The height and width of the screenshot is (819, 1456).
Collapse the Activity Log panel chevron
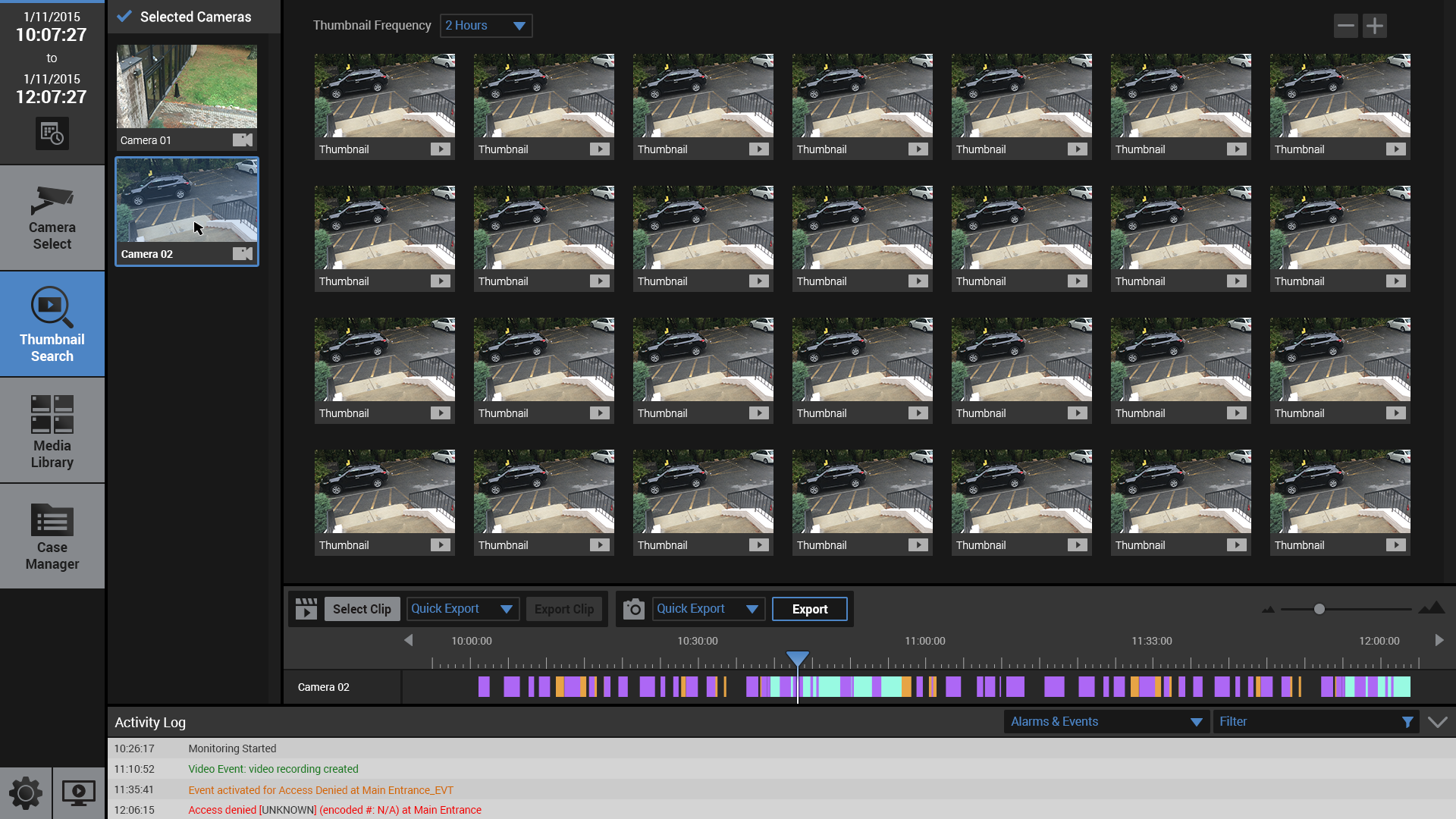(1437, 722)
